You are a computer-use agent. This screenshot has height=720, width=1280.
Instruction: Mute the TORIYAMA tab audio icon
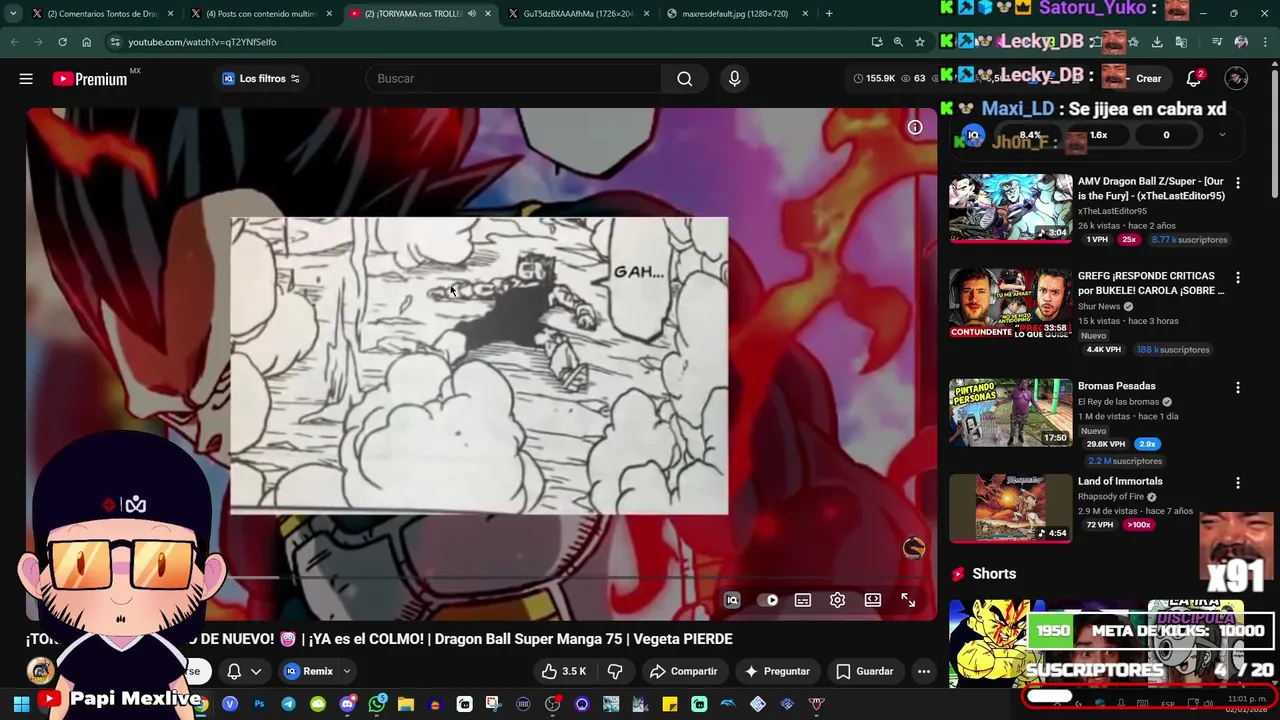pos(472,14)
